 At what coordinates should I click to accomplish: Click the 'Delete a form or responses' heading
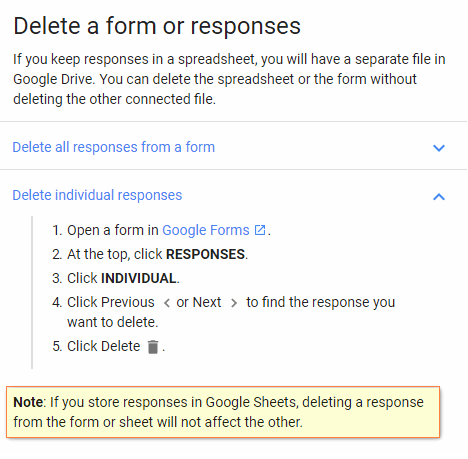click(x=157, y=26)
